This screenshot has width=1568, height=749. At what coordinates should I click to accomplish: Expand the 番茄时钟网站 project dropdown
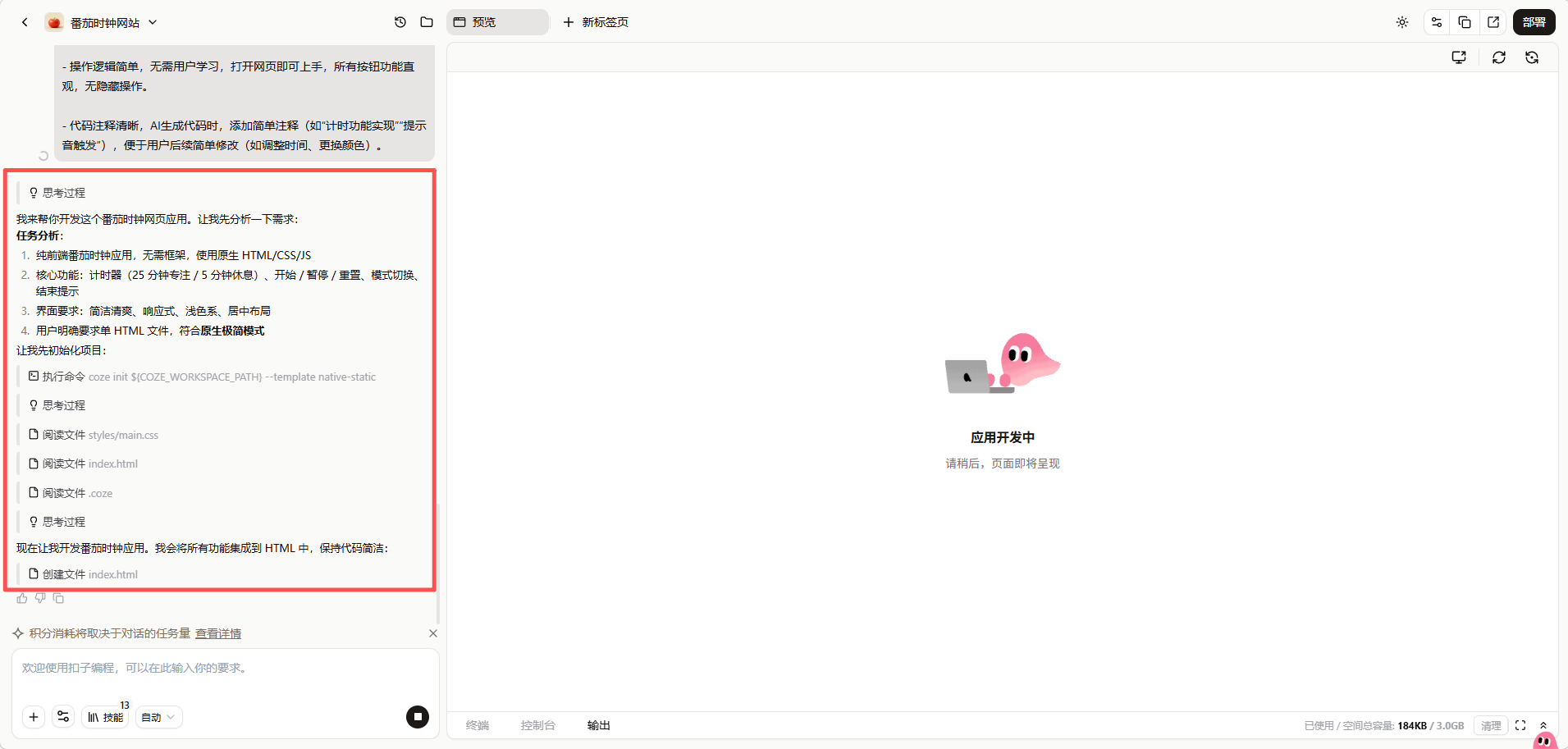[153, 23]
